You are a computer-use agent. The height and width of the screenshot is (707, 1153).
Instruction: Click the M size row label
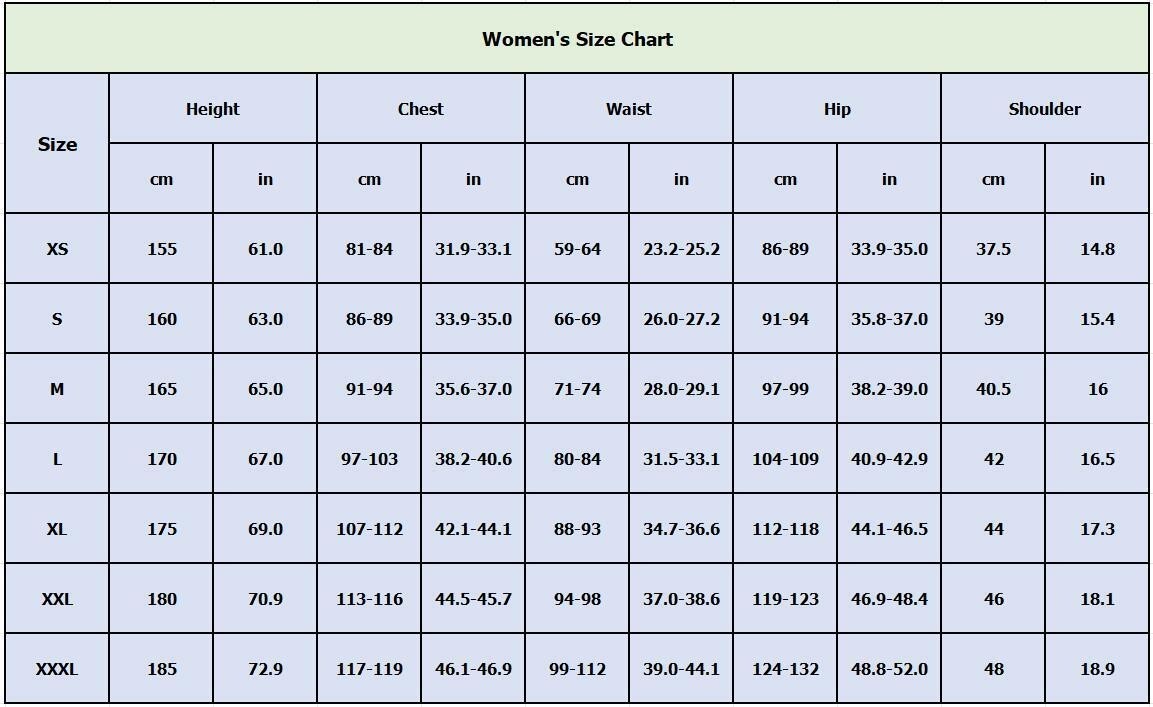click(x=57, y=388)
